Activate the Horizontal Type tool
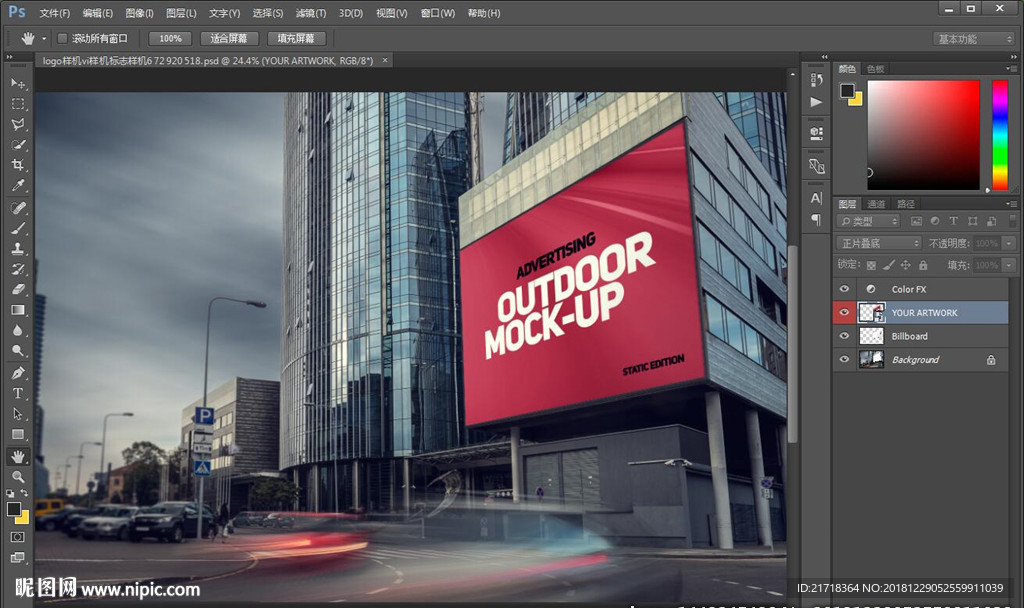The height and width of the screenshot is (608, 1024). [x=18, y=393]
